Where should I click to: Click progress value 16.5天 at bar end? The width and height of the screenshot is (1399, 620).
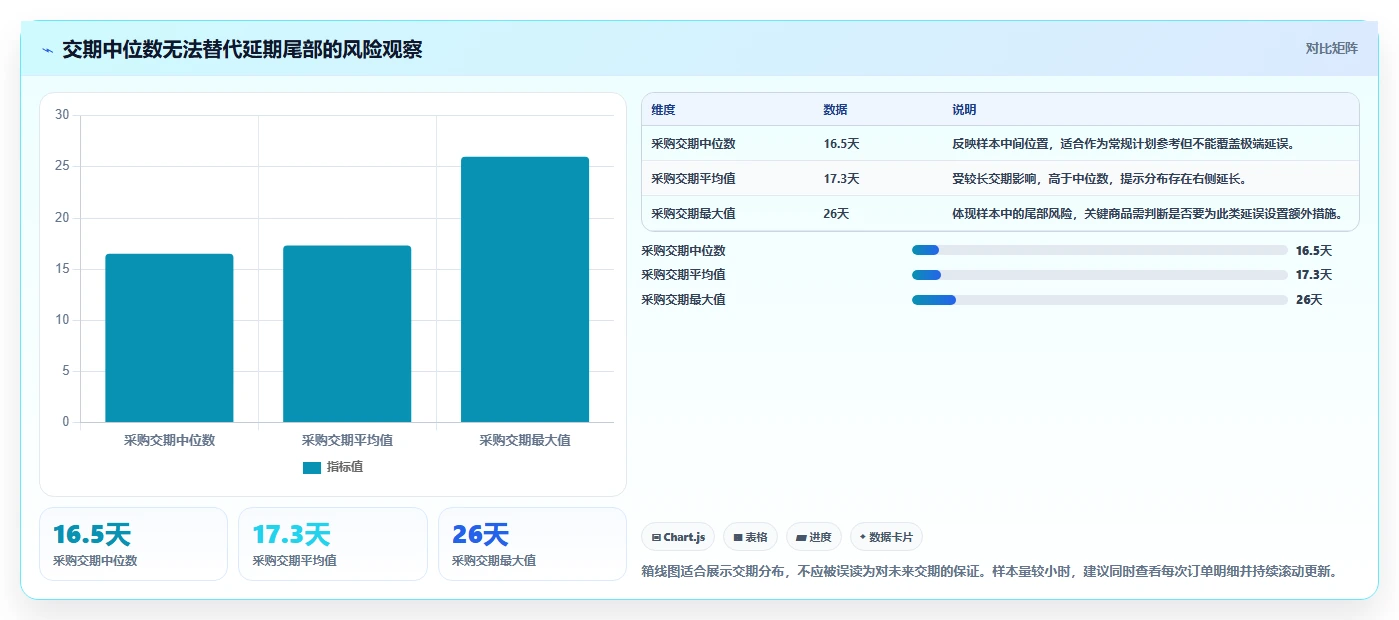1314,251
